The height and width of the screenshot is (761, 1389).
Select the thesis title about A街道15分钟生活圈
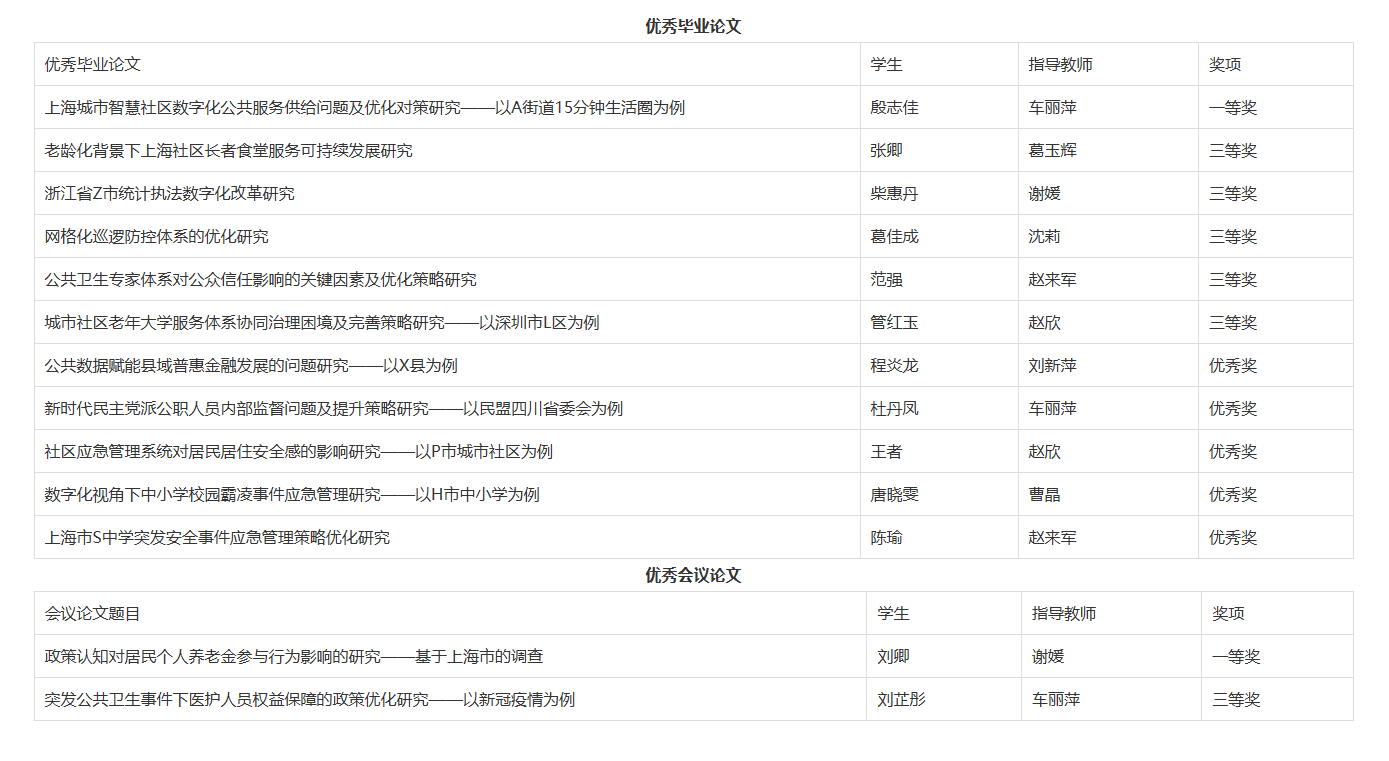pos(364,108)
